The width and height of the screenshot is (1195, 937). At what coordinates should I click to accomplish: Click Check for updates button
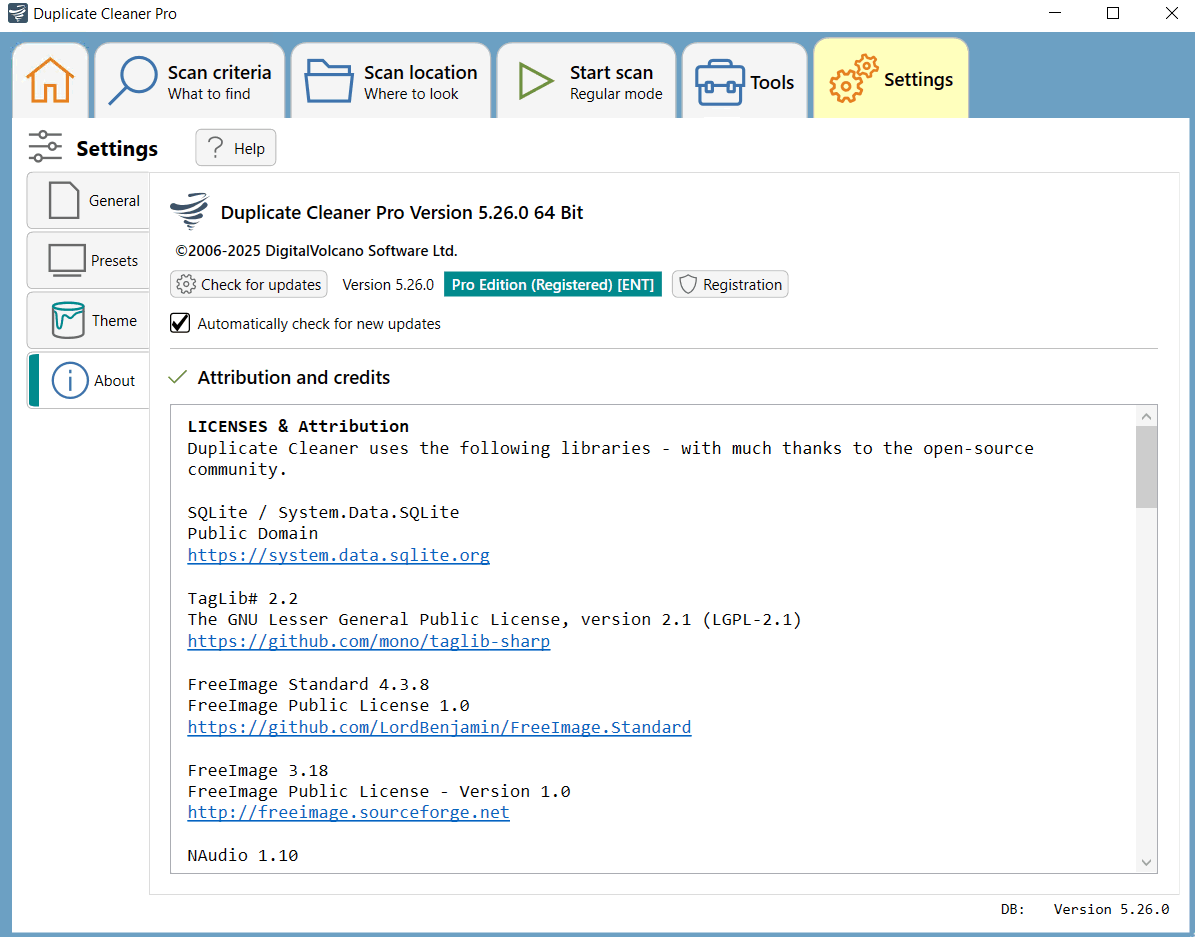(x=248, y=284)
